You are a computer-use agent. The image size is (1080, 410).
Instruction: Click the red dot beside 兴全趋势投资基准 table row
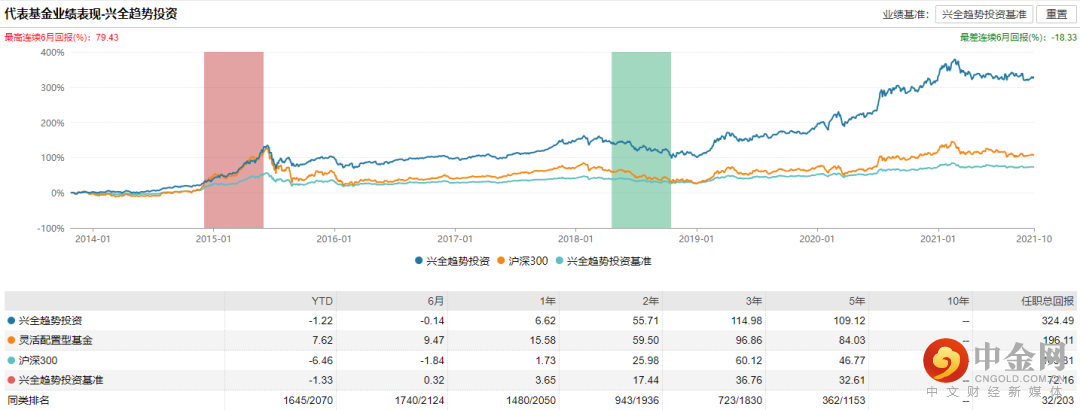10,380
